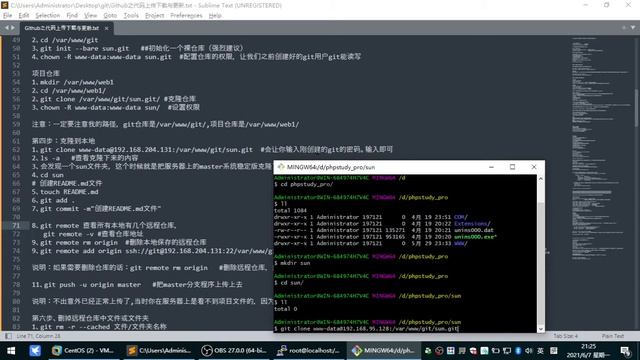Click unins000.exe entry in terminal listing

coord(475,237)
